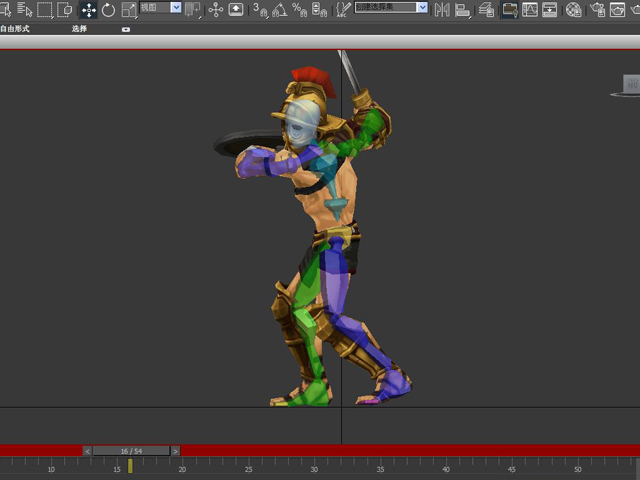
Task: Open the 自由形式 ribbon tab
Action: pos(15,29)
